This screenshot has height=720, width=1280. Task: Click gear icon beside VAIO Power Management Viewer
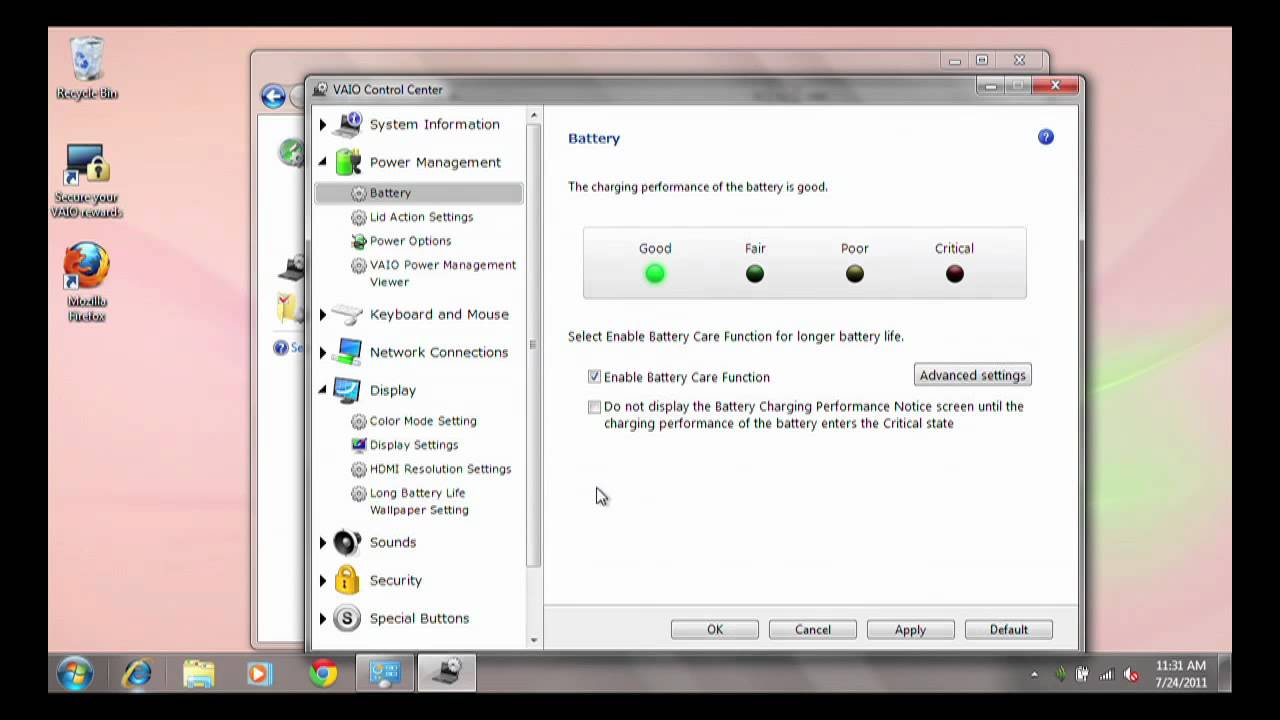click(x=359, y=265)
